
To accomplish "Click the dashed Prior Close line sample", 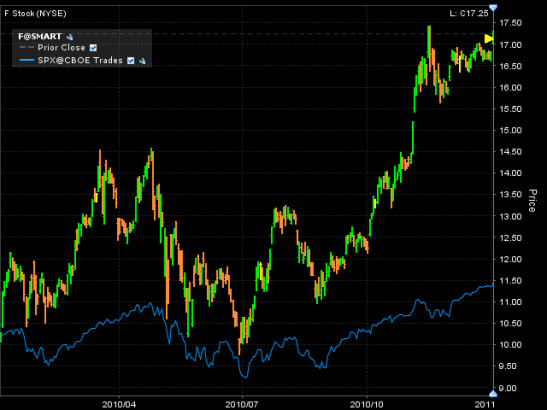I will [27, 47].
